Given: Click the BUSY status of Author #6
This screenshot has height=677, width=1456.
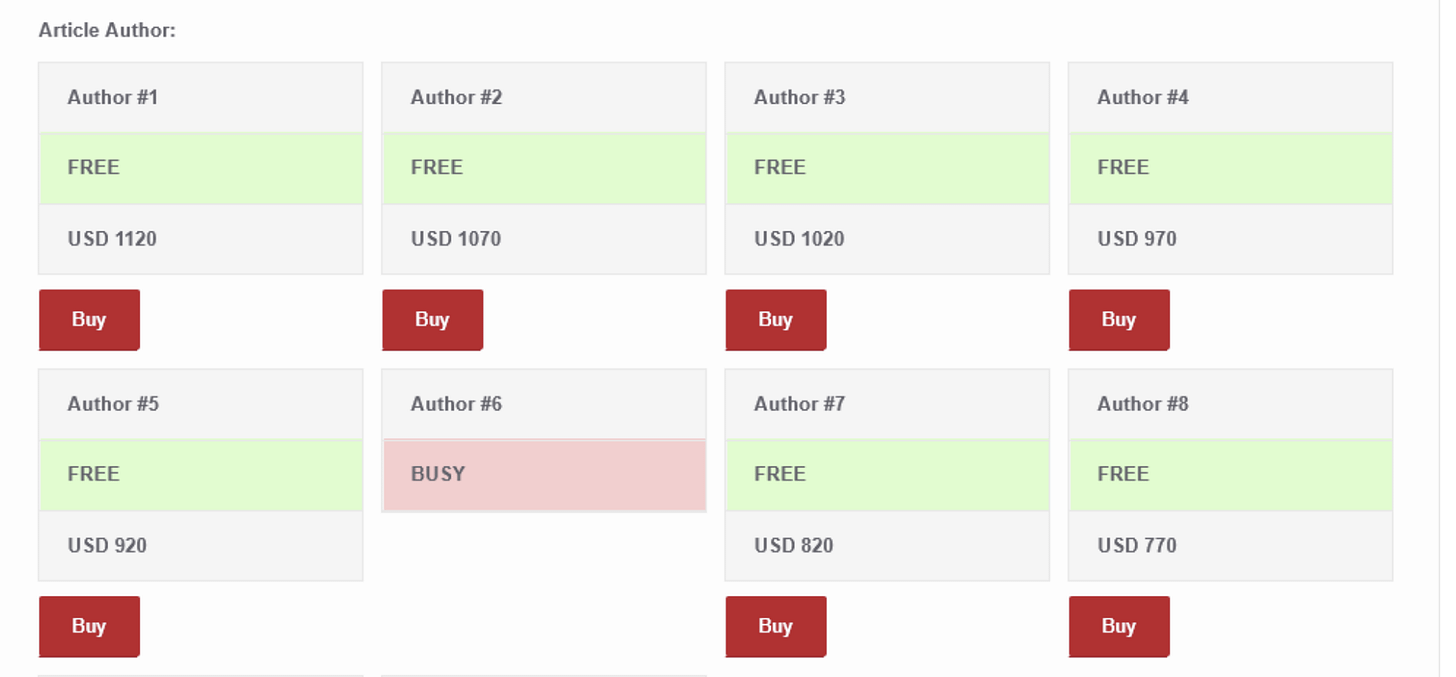Looking at the screenshot, I should click(x=544, y=475).
